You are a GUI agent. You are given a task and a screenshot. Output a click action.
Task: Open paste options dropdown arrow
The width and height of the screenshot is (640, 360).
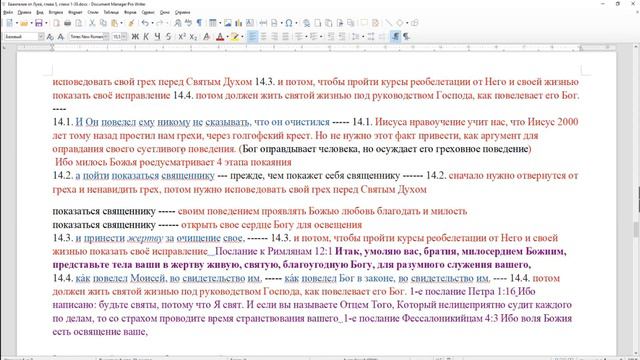[x=122, y=23]
